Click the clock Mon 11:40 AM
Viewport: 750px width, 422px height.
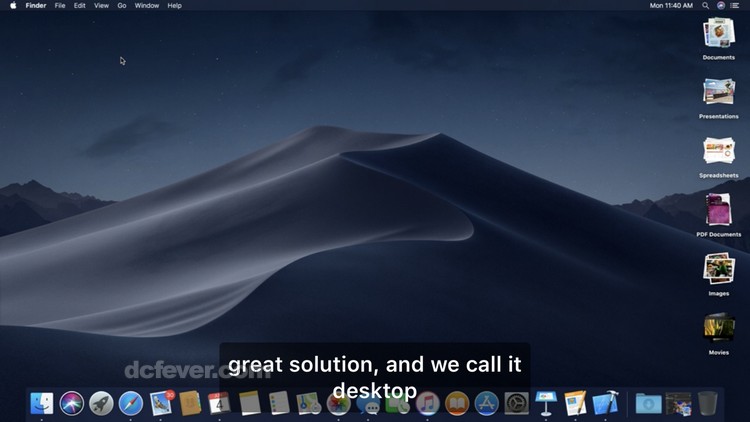pyautogui.click(x=671, y=6)
